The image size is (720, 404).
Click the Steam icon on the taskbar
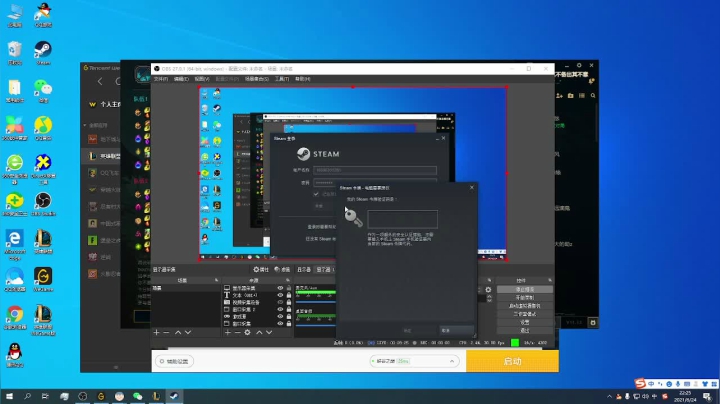click(x=174, y=396)
